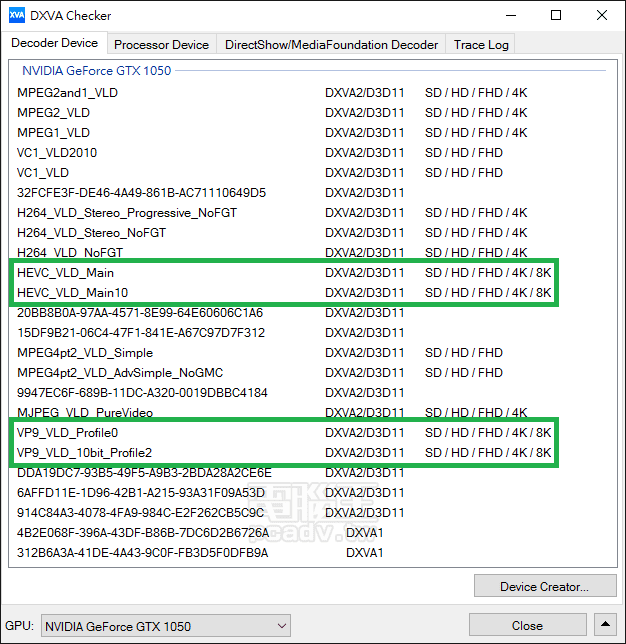Select the 6AFFD11E-1D96-42B1-A215-93A31F09A53D row
This screenshot has height=644, width=626.
313,492
